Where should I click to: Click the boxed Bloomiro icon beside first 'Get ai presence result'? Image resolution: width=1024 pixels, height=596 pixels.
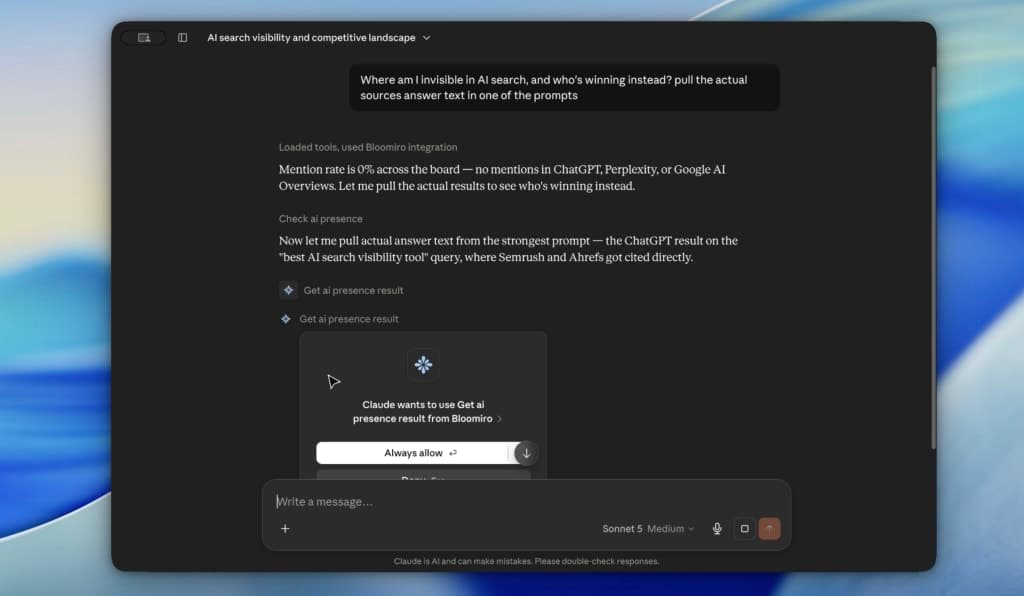point(288,290)
